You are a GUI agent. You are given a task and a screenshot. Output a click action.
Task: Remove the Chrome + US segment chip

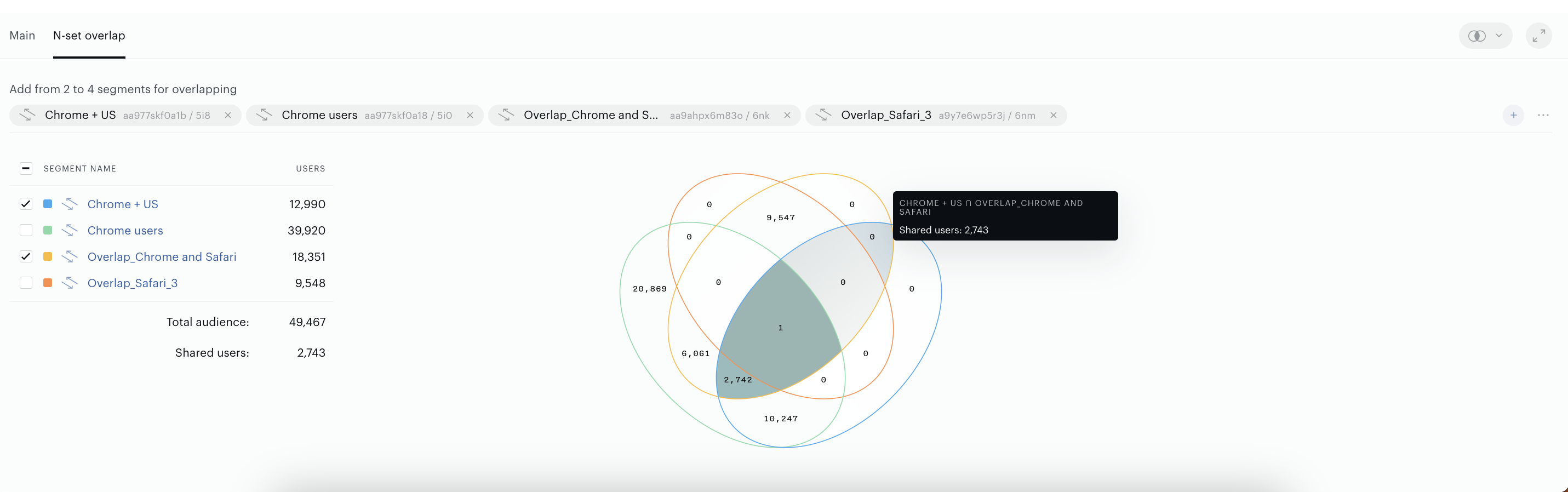tap(228, 115)
